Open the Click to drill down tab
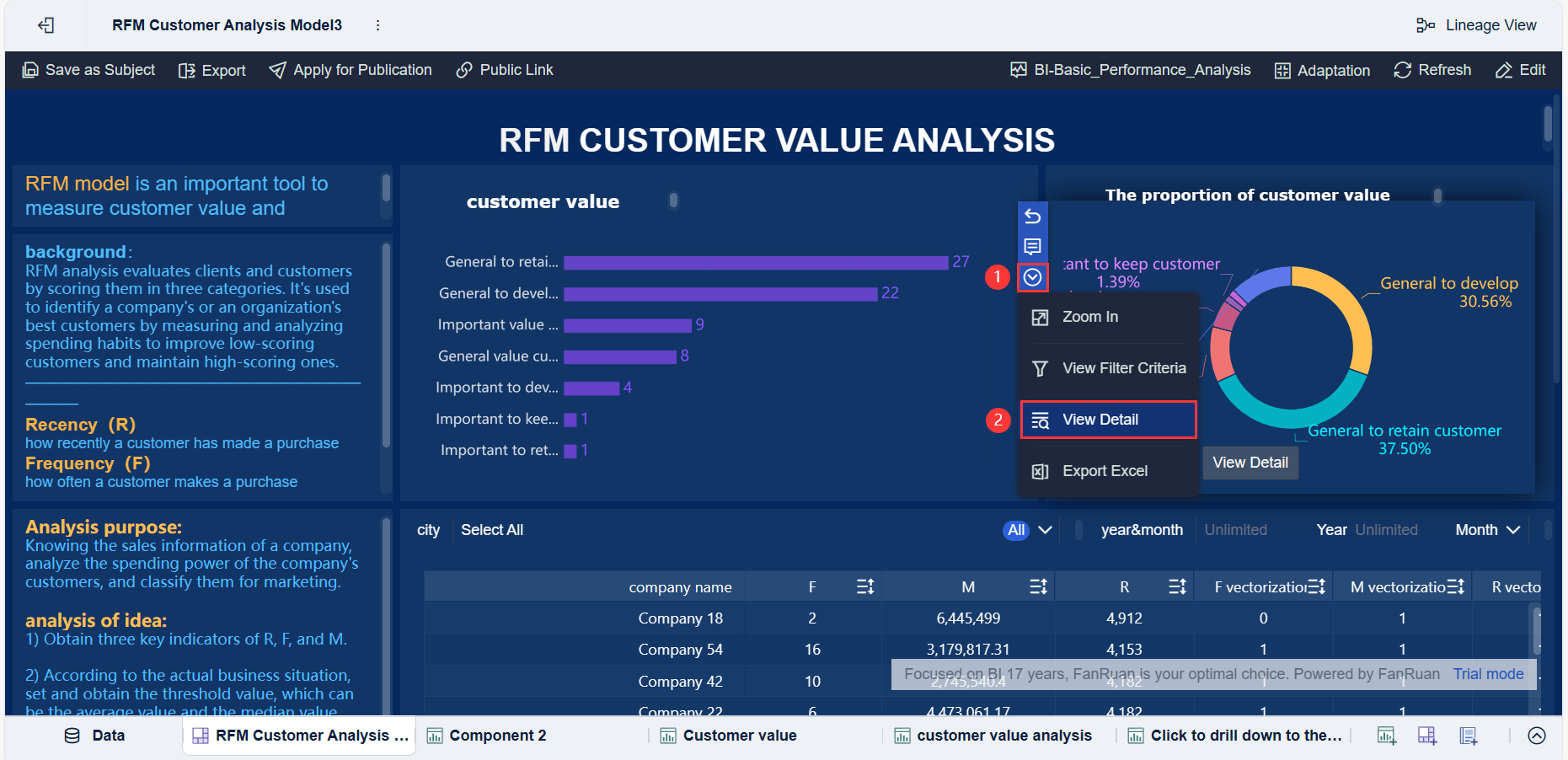The height and width of the screenshot is (760, 1568). 1234,736
